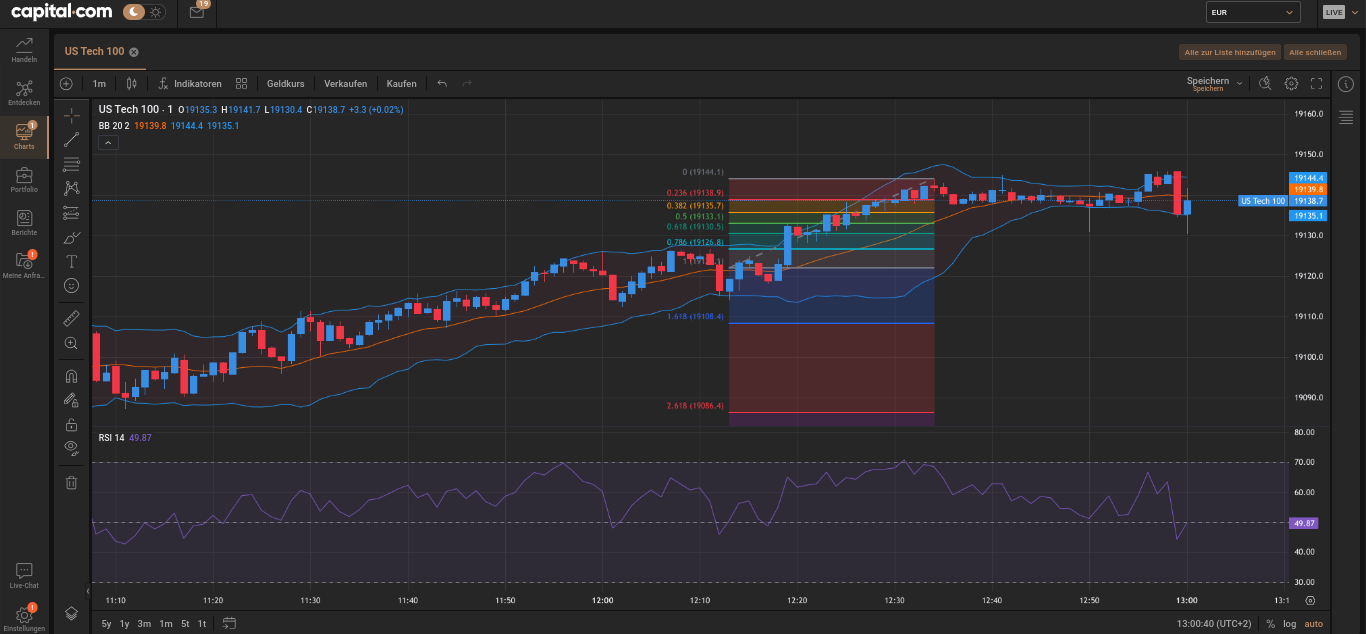Select the trend line drawing tool

(71, 139)
